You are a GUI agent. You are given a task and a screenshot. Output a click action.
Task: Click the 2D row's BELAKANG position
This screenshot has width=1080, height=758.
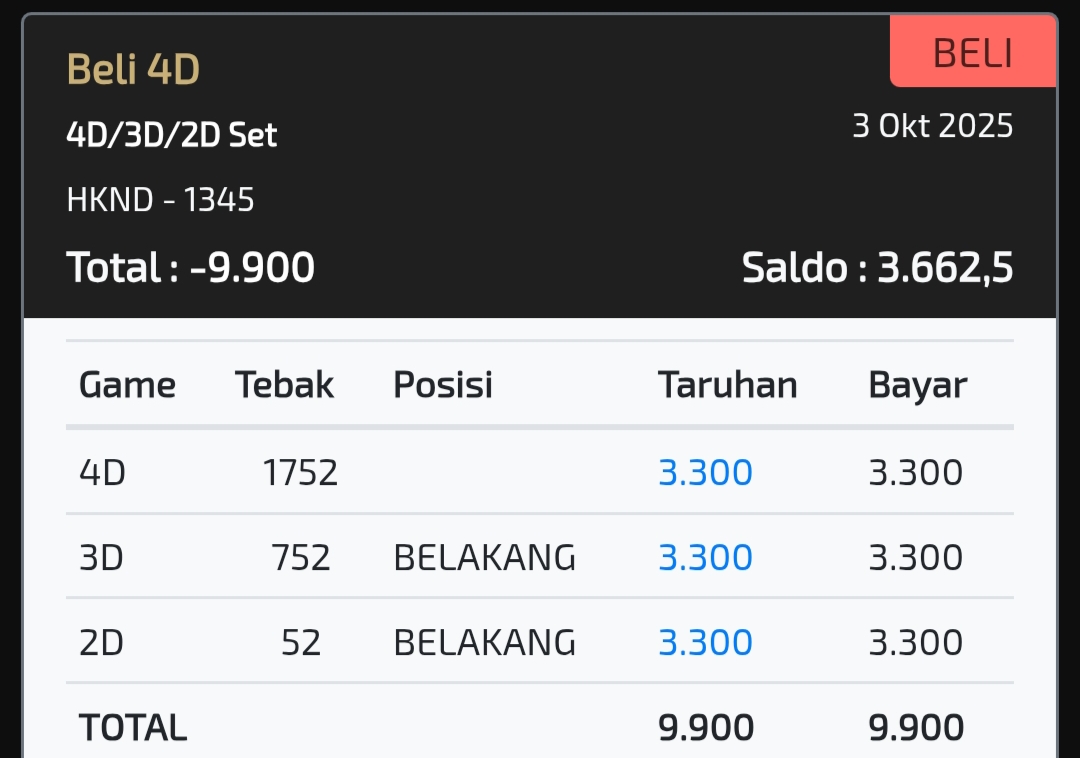tap(484, 642)
